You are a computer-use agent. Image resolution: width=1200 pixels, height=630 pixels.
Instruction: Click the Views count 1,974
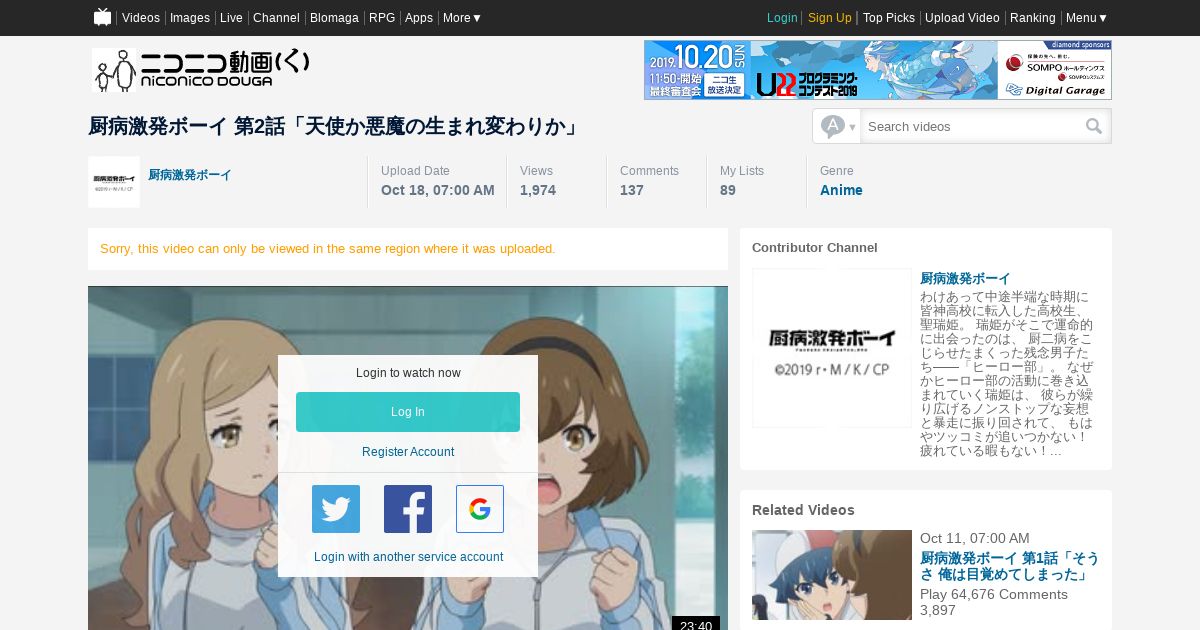point(538,190)
